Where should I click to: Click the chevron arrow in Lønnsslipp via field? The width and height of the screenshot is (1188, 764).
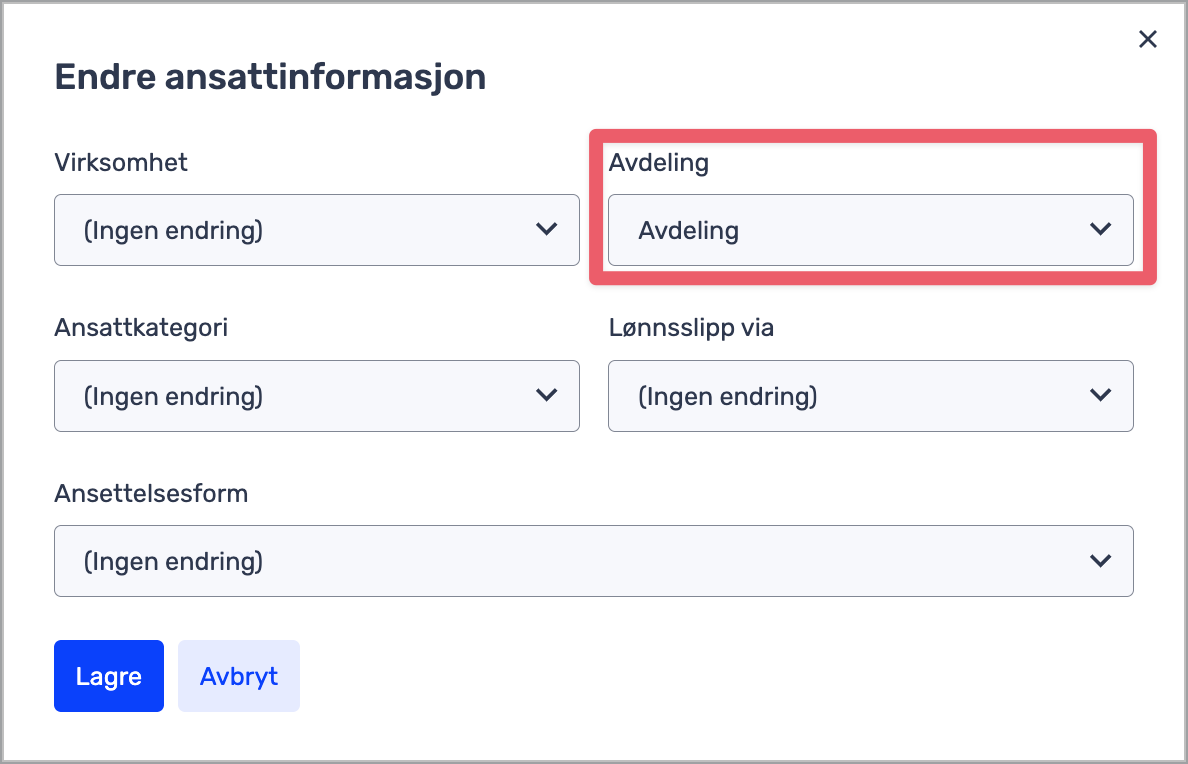[1101, 395]
